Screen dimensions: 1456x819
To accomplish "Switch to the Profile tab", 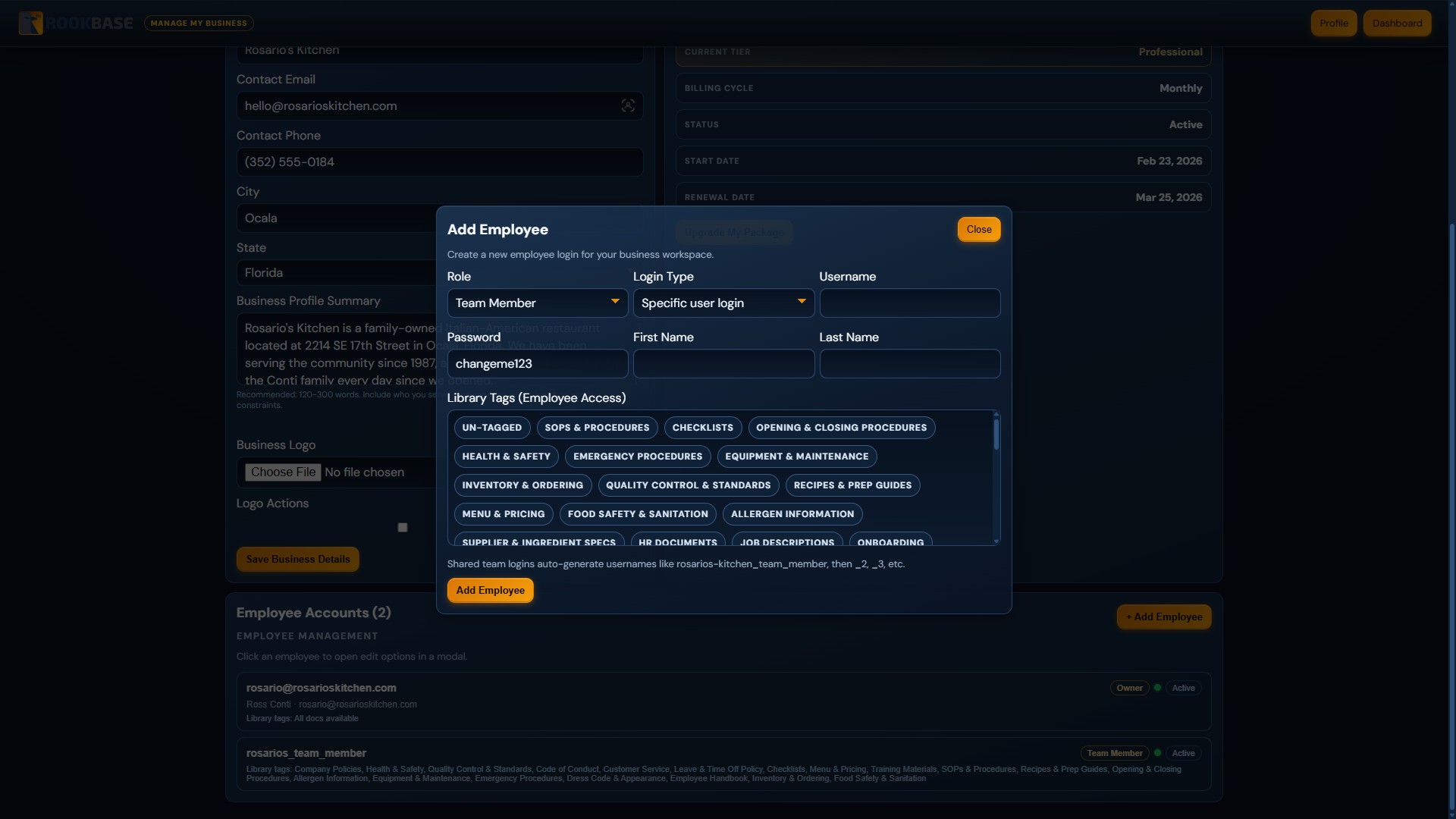I will click(x=1332, y=23).
